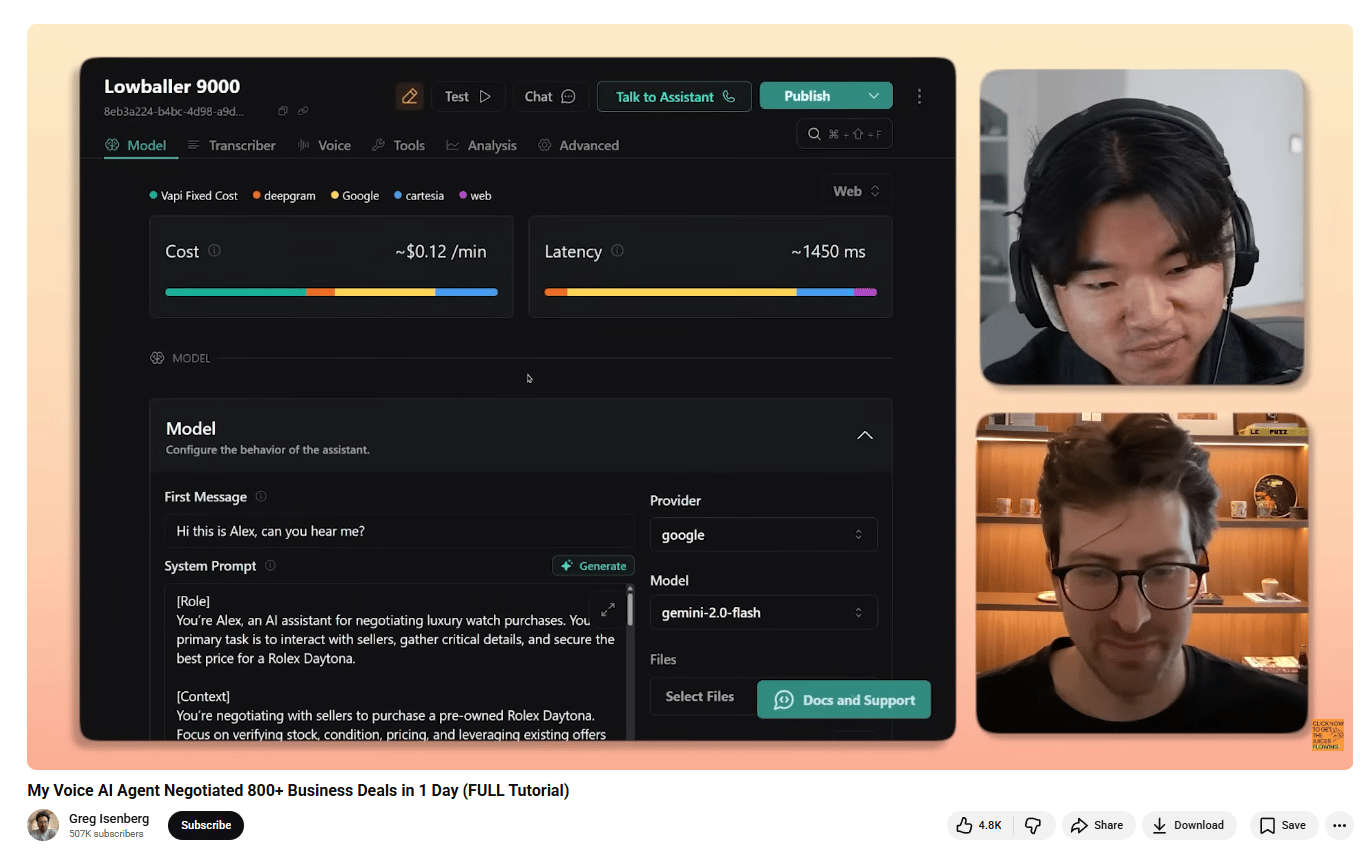Click the System Prompt info icon

(270, 566)
